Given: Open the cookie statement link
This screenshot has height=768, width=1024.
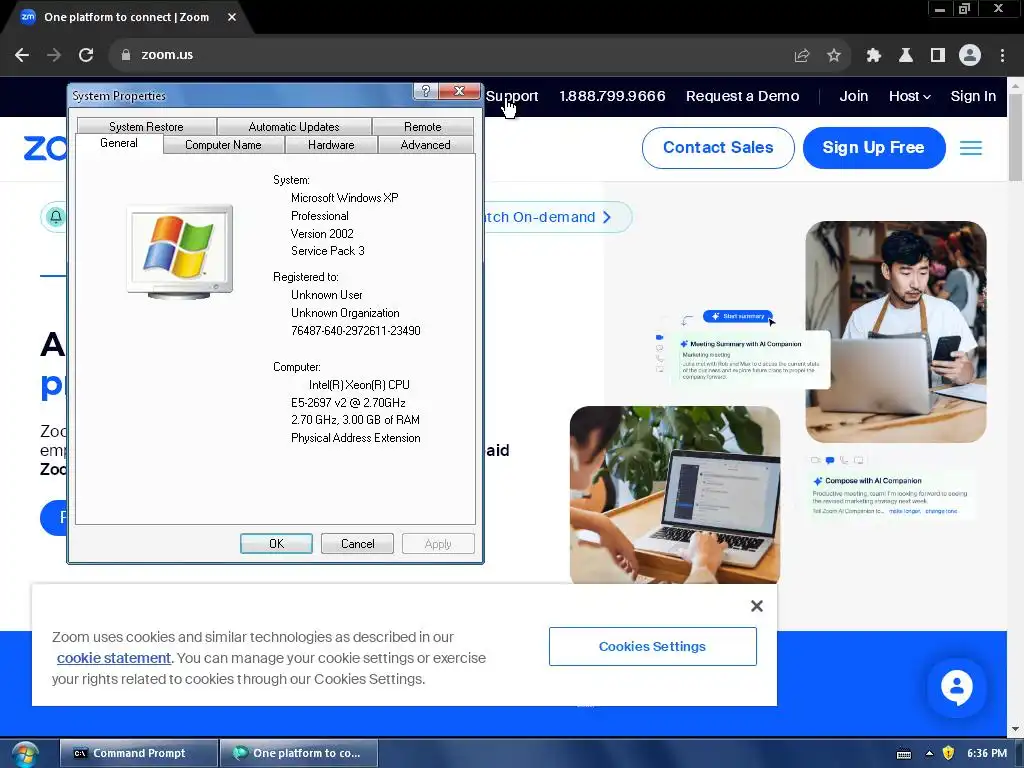Looking at the screenshot, I should click(x=114, y=658).
